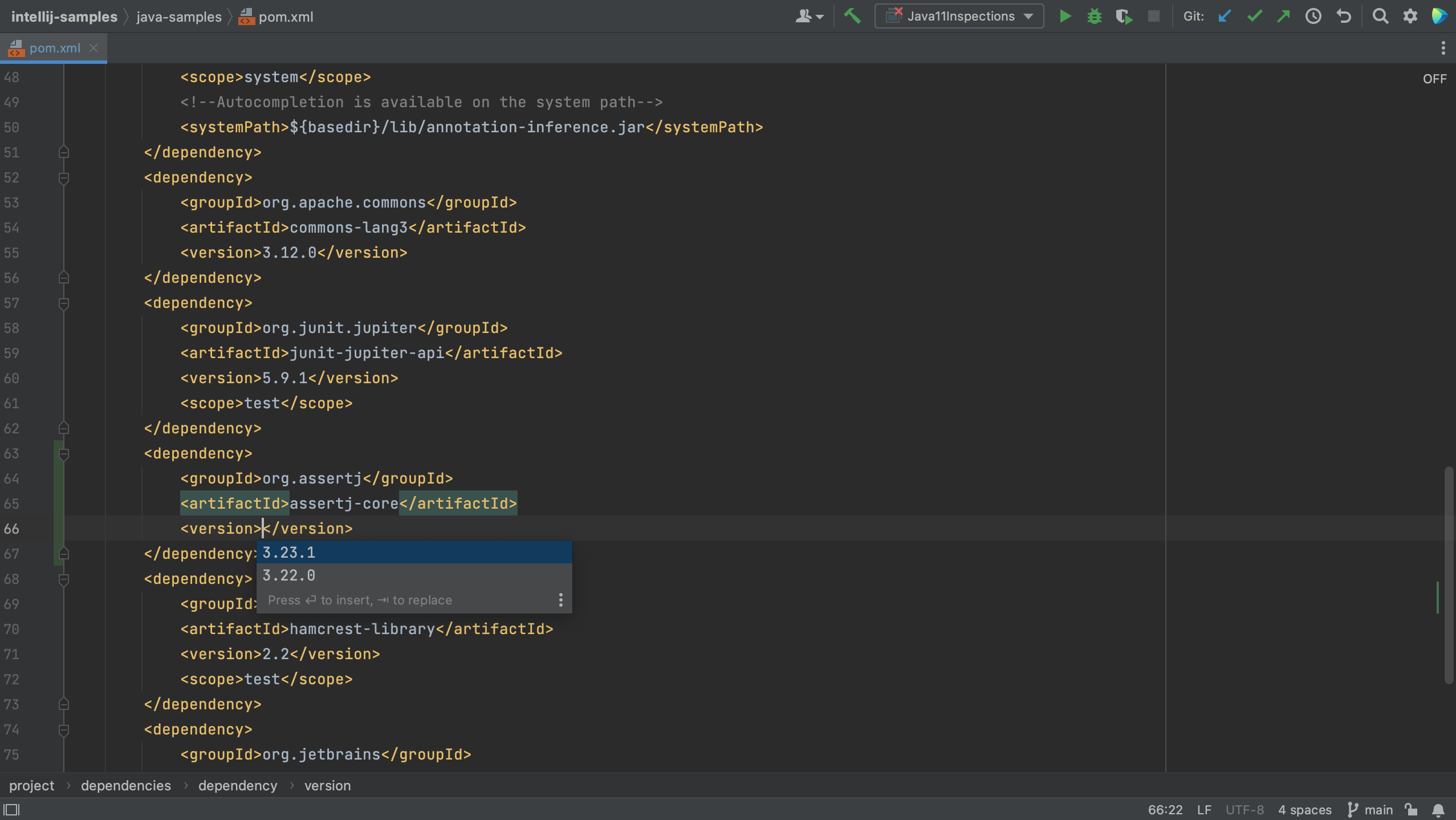The image size is (1456, 820).
Task: Commit changes using the green checkmark icon
Action: tap(1254, 16)
